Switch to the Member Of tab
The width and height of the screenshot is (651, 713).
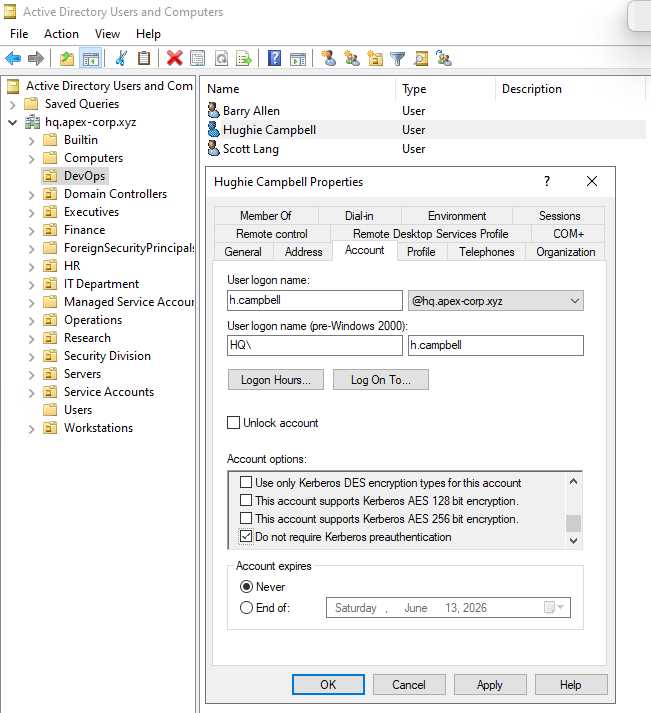click(266, 216)
